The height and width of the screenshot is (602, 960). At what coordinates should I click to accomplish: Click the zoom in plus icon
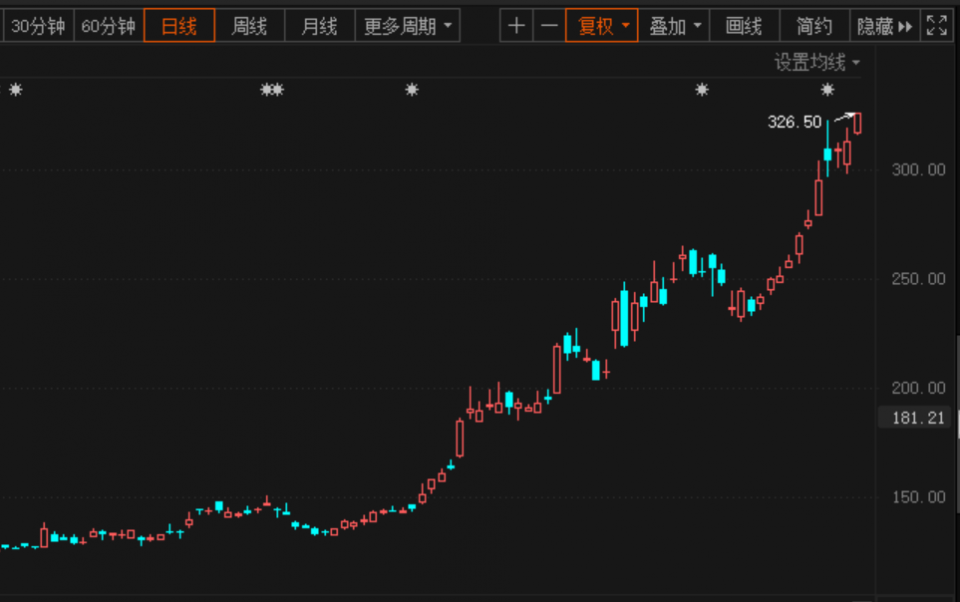516,26
